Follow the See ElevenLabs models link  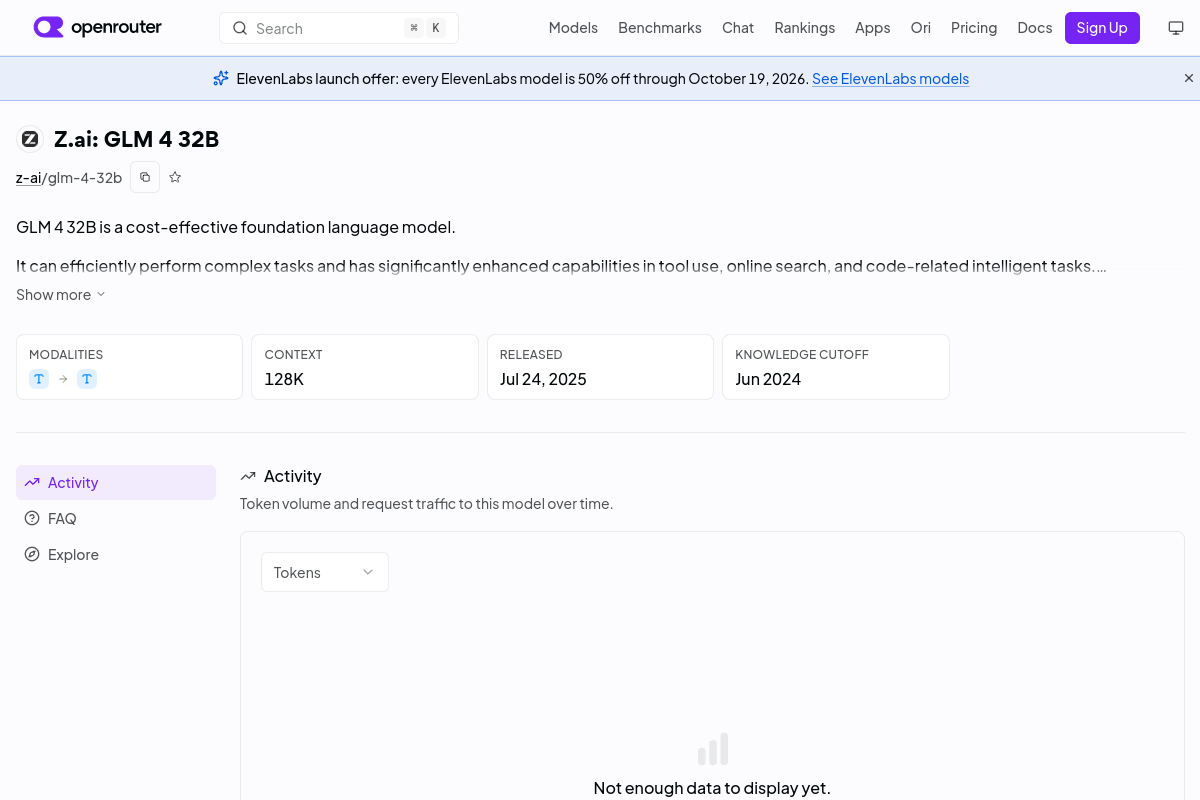(x=890, y=79)
